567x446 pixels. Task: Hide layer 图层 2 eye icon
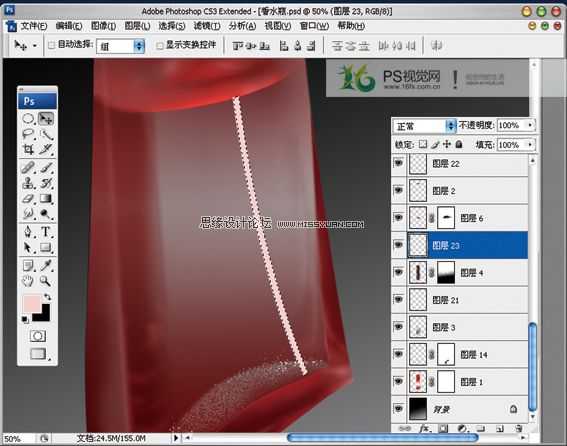point(398,191)
